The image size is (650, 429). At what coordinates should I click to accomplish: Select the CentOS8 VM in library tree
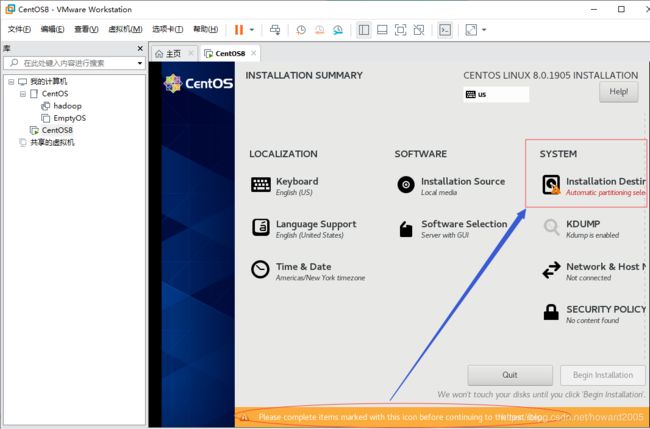click(x=57, y=130)
